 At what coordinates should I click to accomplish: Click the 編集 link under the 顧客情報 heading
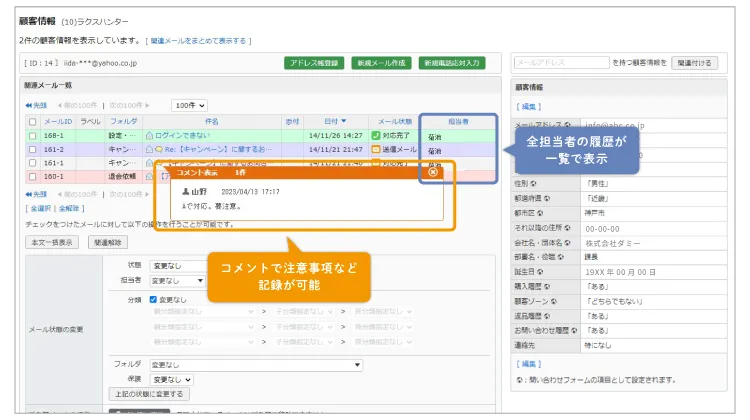[x=529, y=107]
